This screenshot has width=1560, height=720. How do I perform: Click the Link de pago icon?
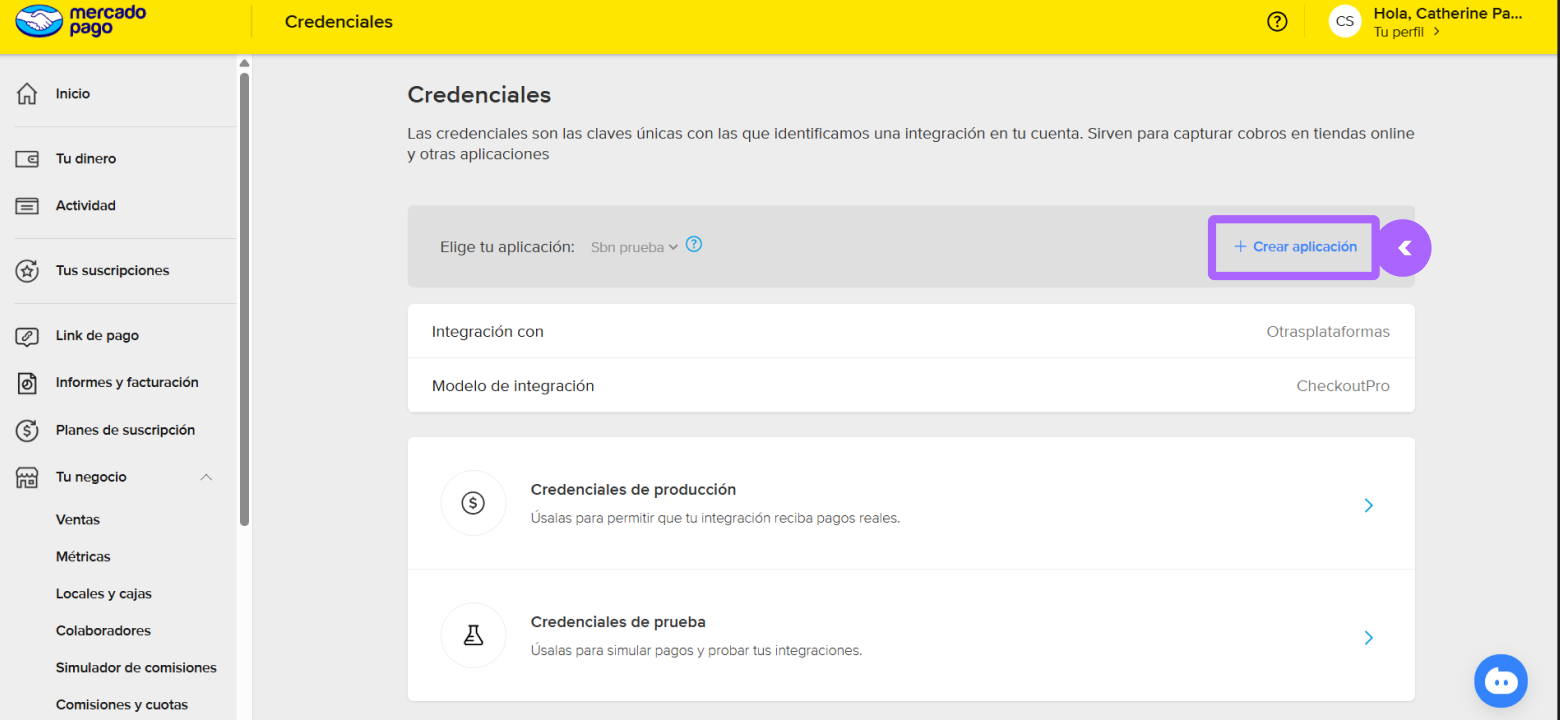[27, 336]
